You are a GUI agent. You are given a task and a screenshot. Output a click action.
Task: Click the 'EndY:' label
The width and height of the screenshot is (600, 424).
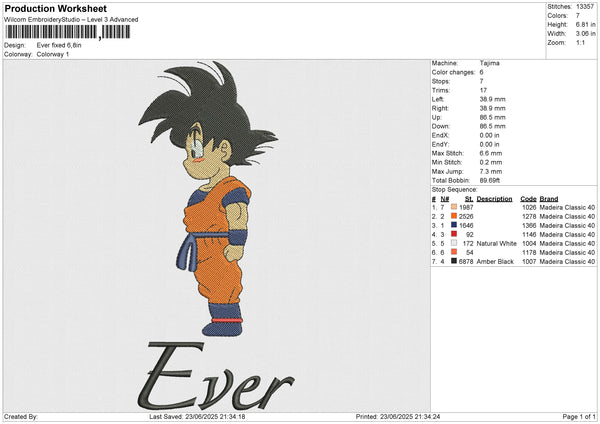(440, 144)
